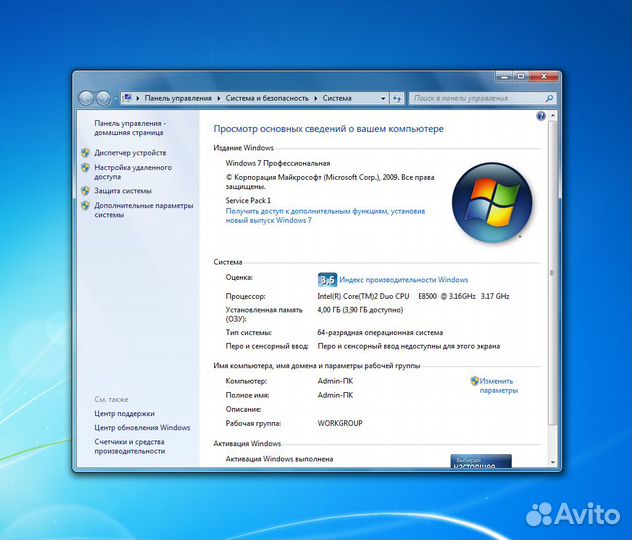Open Защита системы
This screenshot has height=540, width=632.
123,191
